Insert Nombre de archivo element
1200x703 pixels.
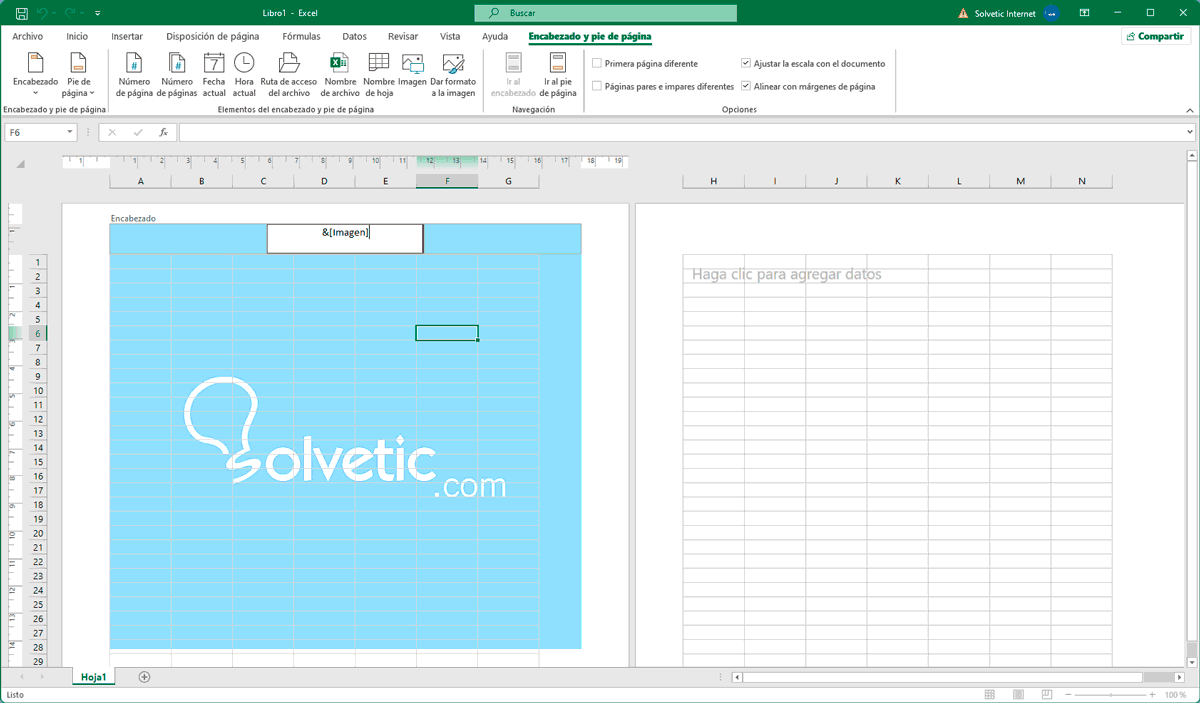coord(339,75)
